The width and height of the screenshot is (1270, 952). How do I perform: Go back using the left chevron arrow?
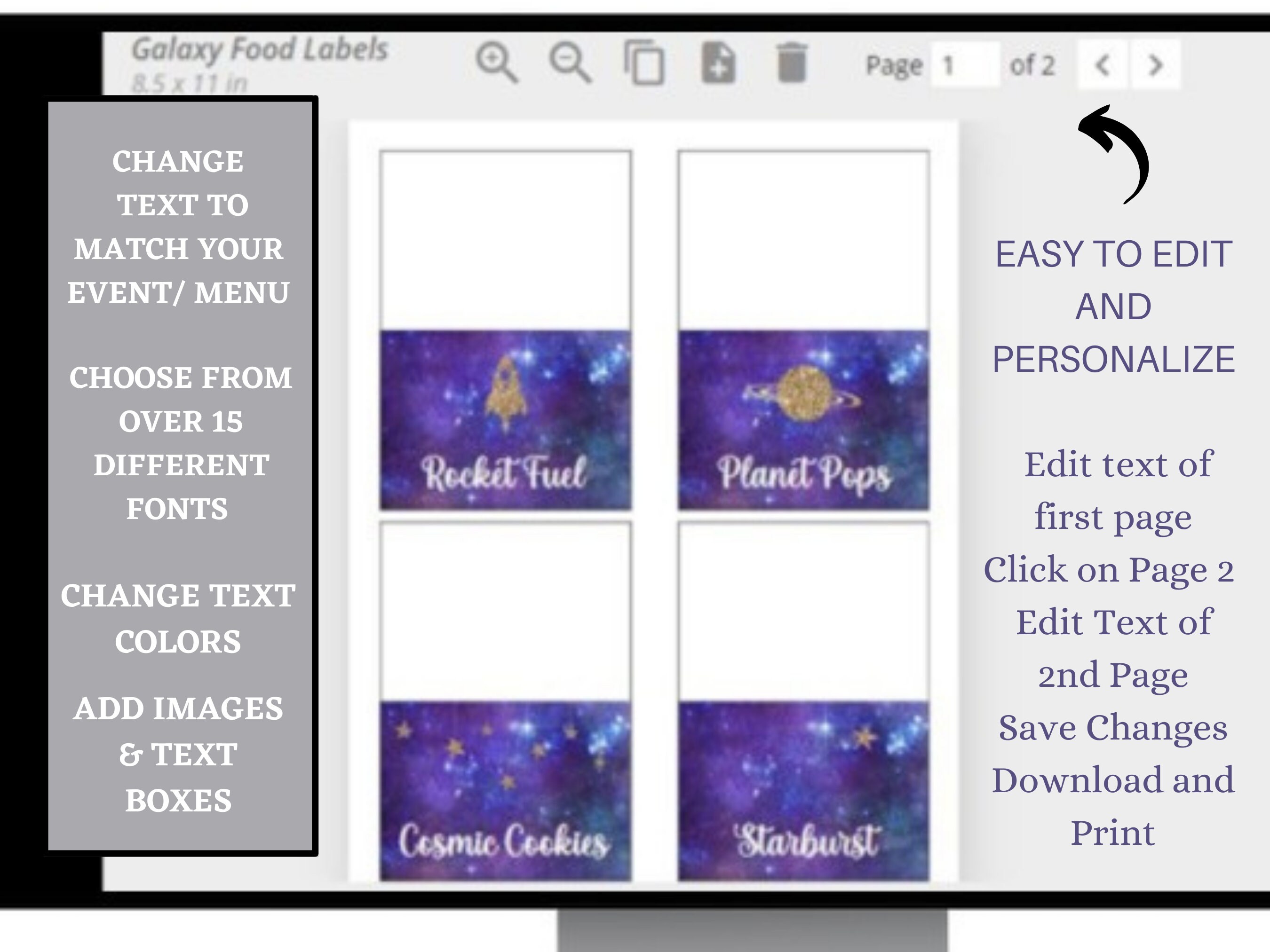click(x=1103, y=65)
